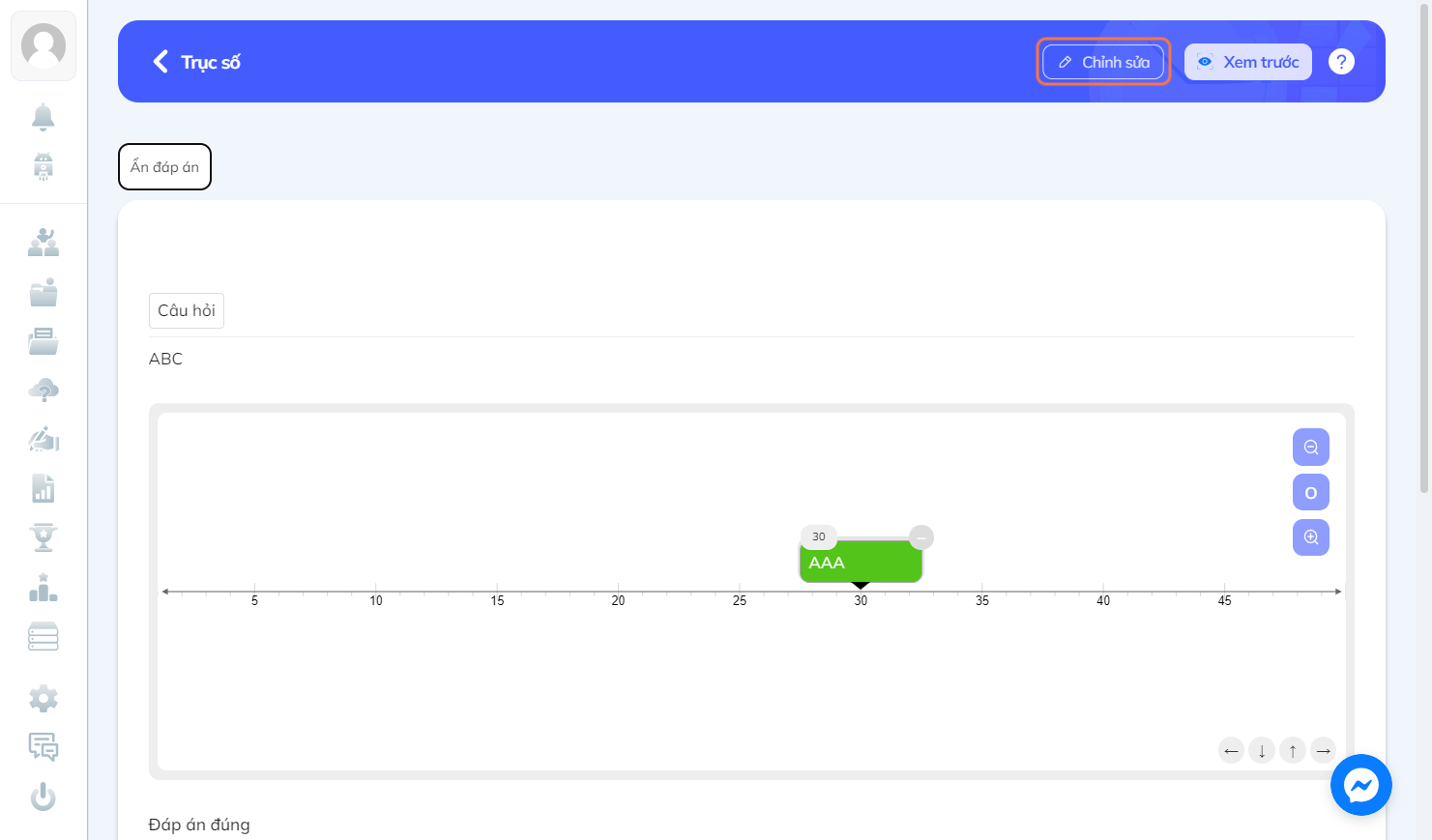Open the robot assistant icon in sidebar
The width and height of the screenshot is (1432, 840).
(44, 166)
